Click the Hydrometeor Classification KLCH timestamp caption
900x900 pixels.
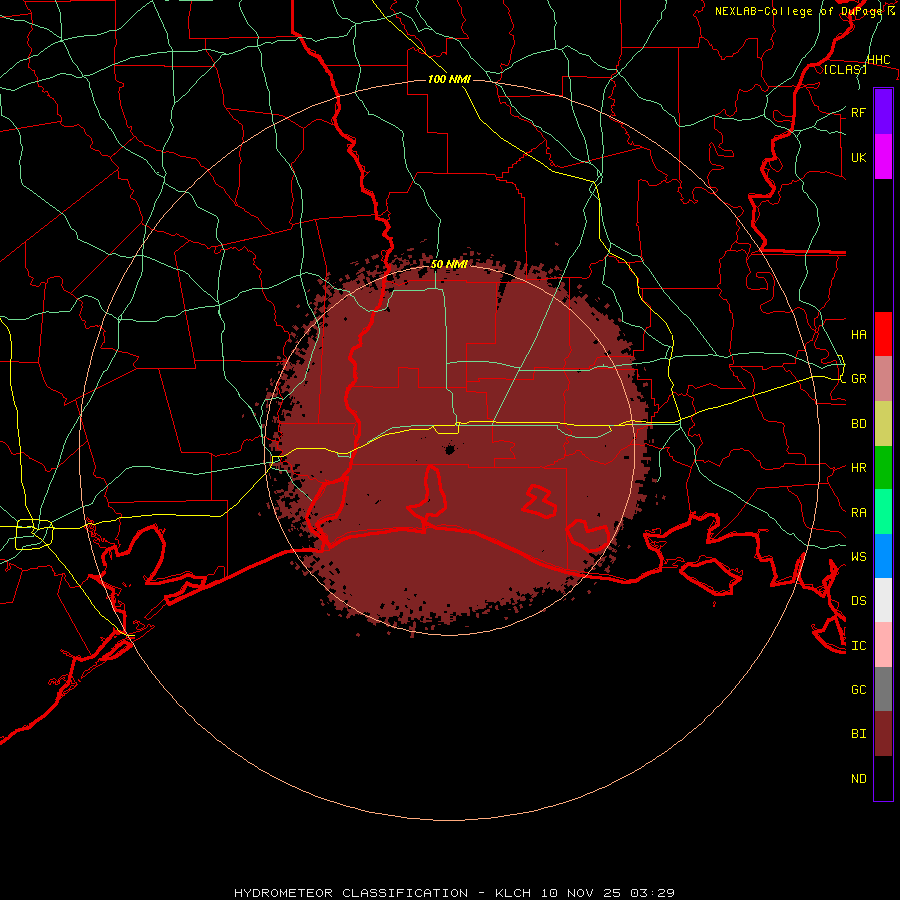[454, 893]
